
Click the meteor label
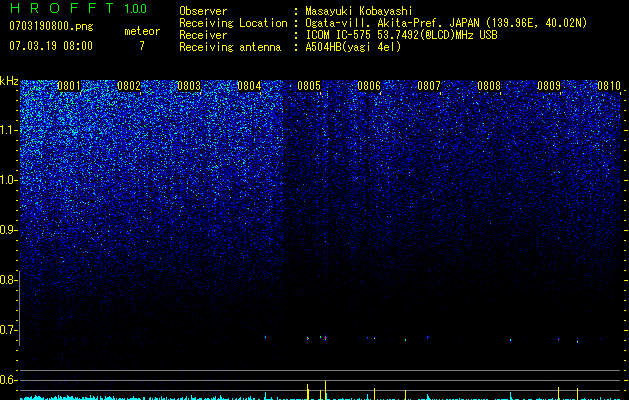(x=142, y=31)
